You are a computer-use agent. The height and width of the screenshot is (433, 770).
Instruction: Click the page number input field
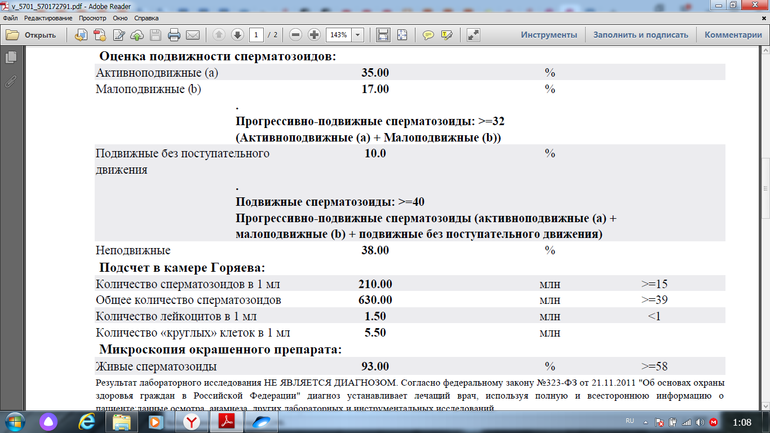(257, 35)
